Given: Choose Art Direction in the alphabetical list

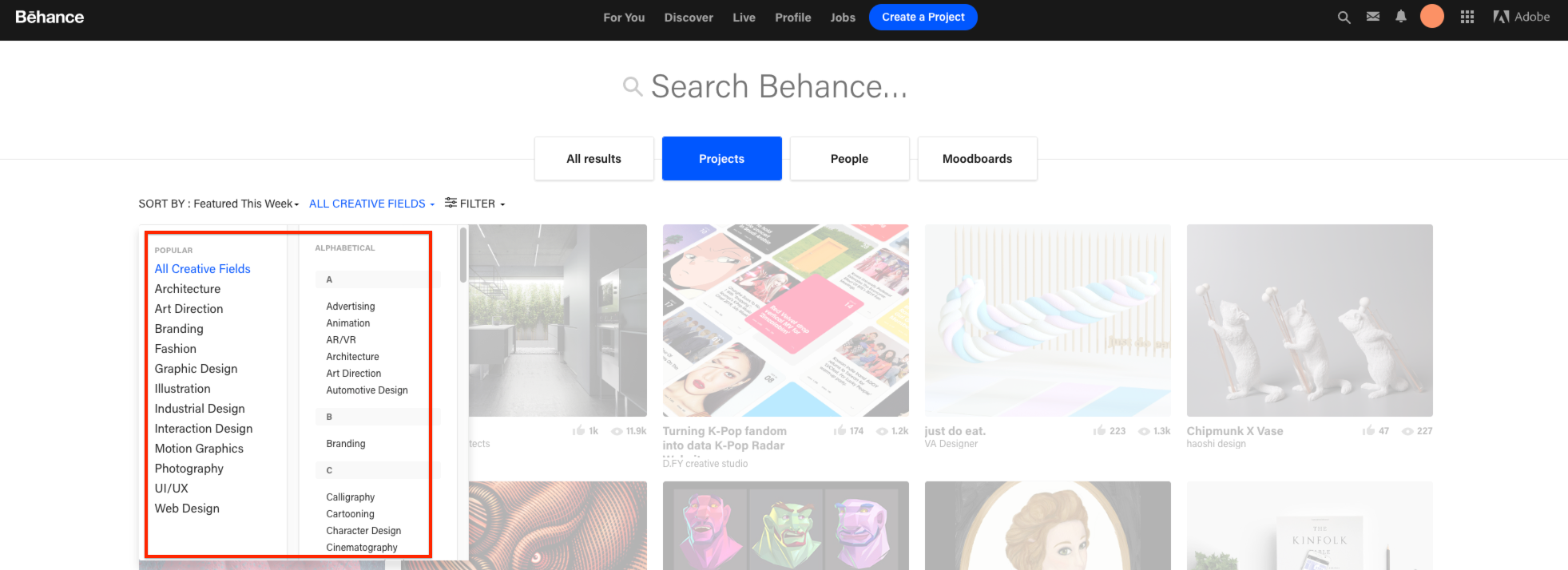Looking at the screenshot, I should (x=354, y=374).
